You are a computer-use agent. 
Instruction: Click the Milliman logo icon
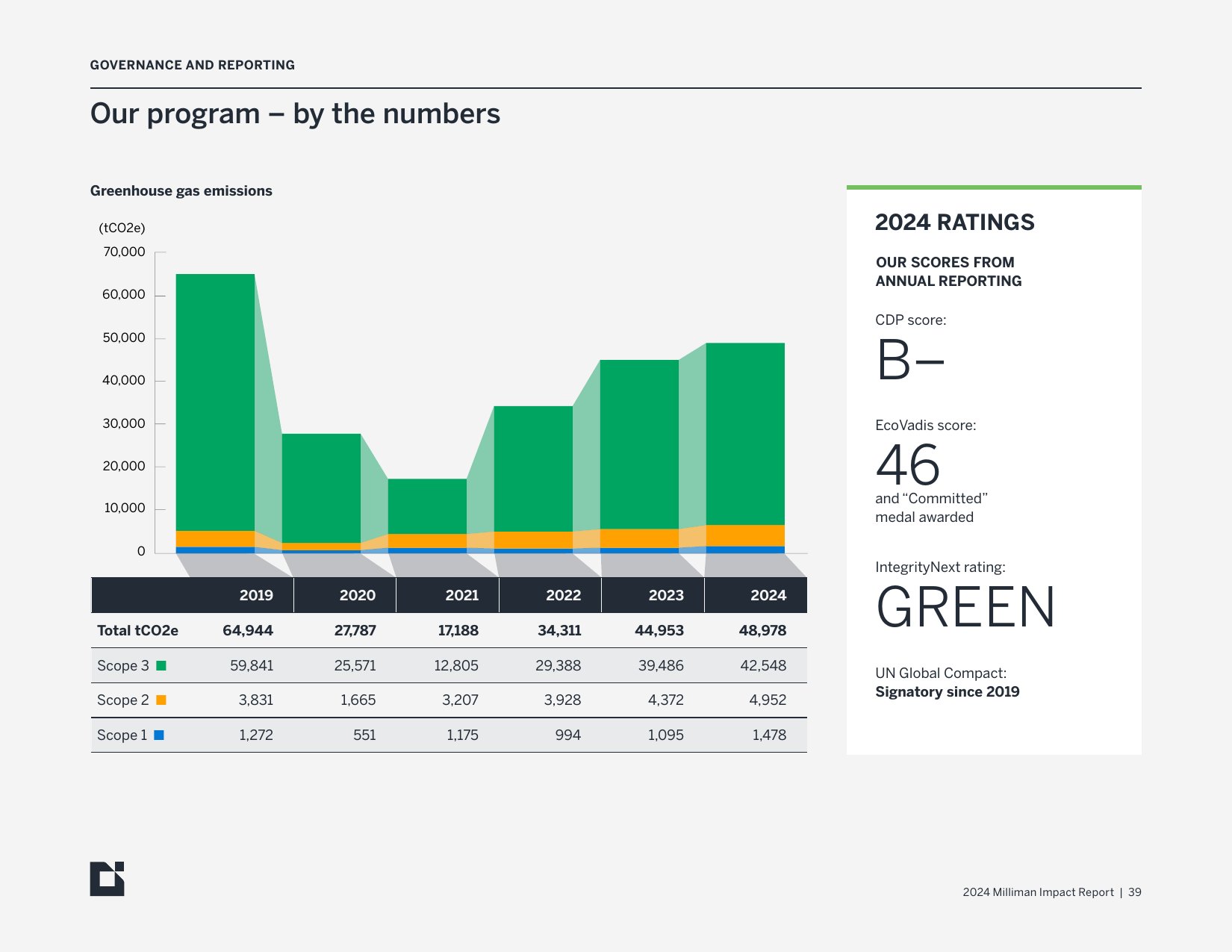(107, 879)
